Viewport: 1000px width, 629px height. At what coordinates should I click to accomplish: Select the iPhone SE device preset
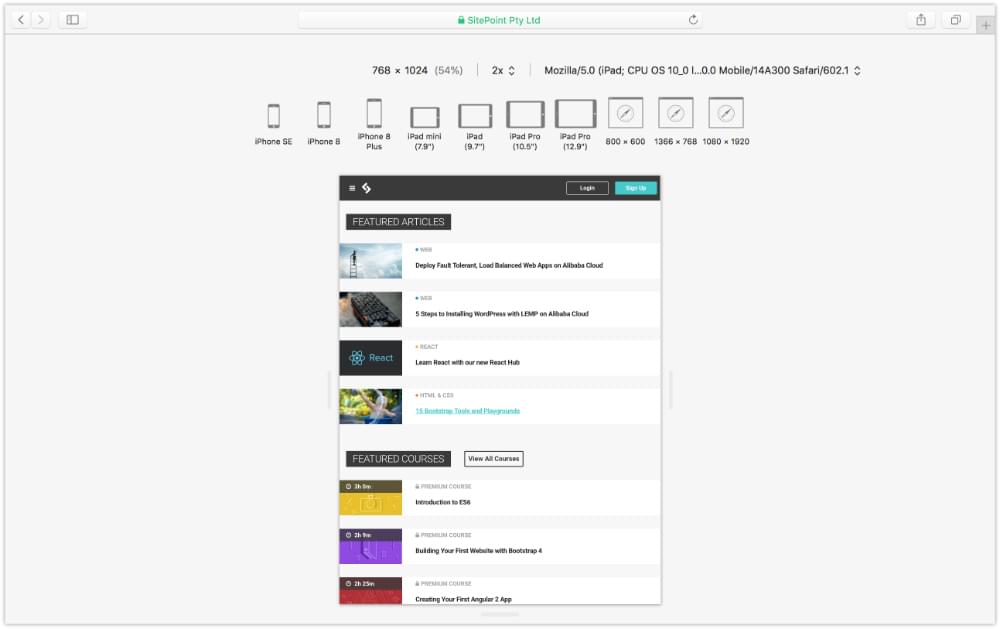click(274, 124)
